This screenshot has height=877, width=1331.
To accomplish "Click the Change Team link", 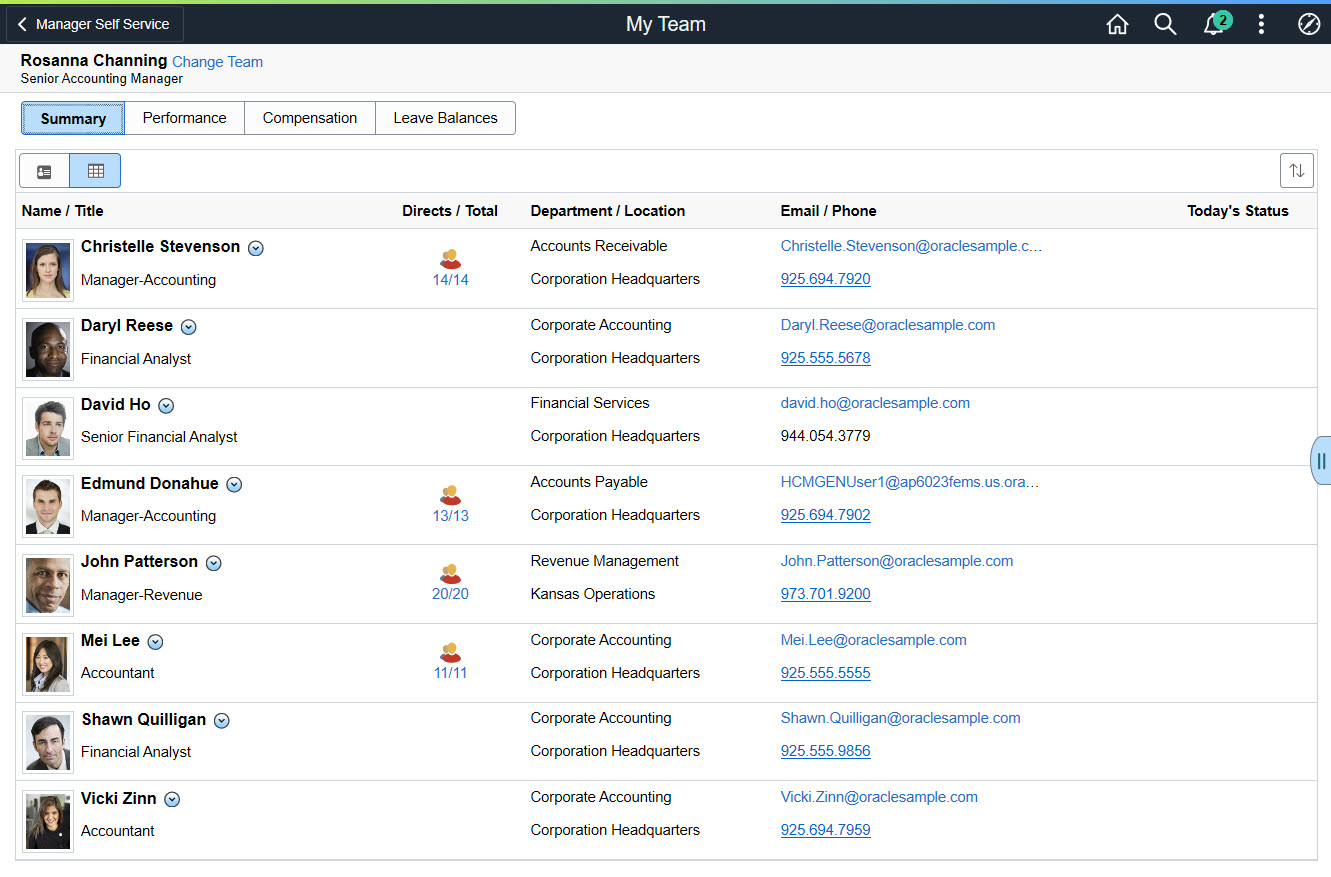I will click(x=217, y=62).
